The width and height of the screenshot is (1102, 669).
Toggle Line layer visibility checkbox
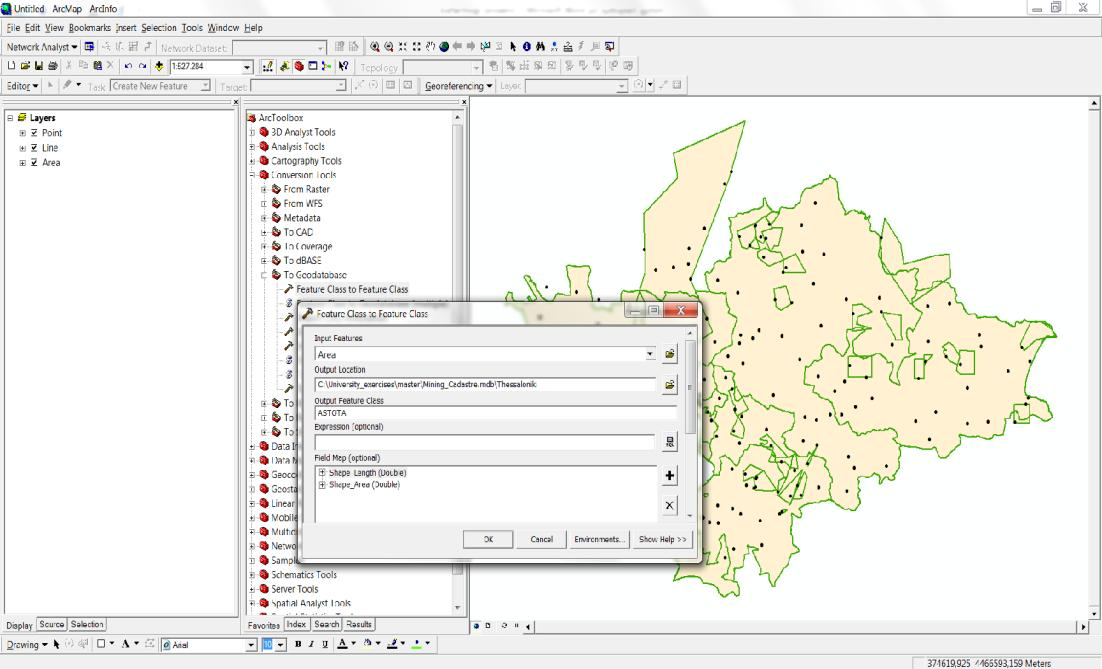(x=34, y=148)
